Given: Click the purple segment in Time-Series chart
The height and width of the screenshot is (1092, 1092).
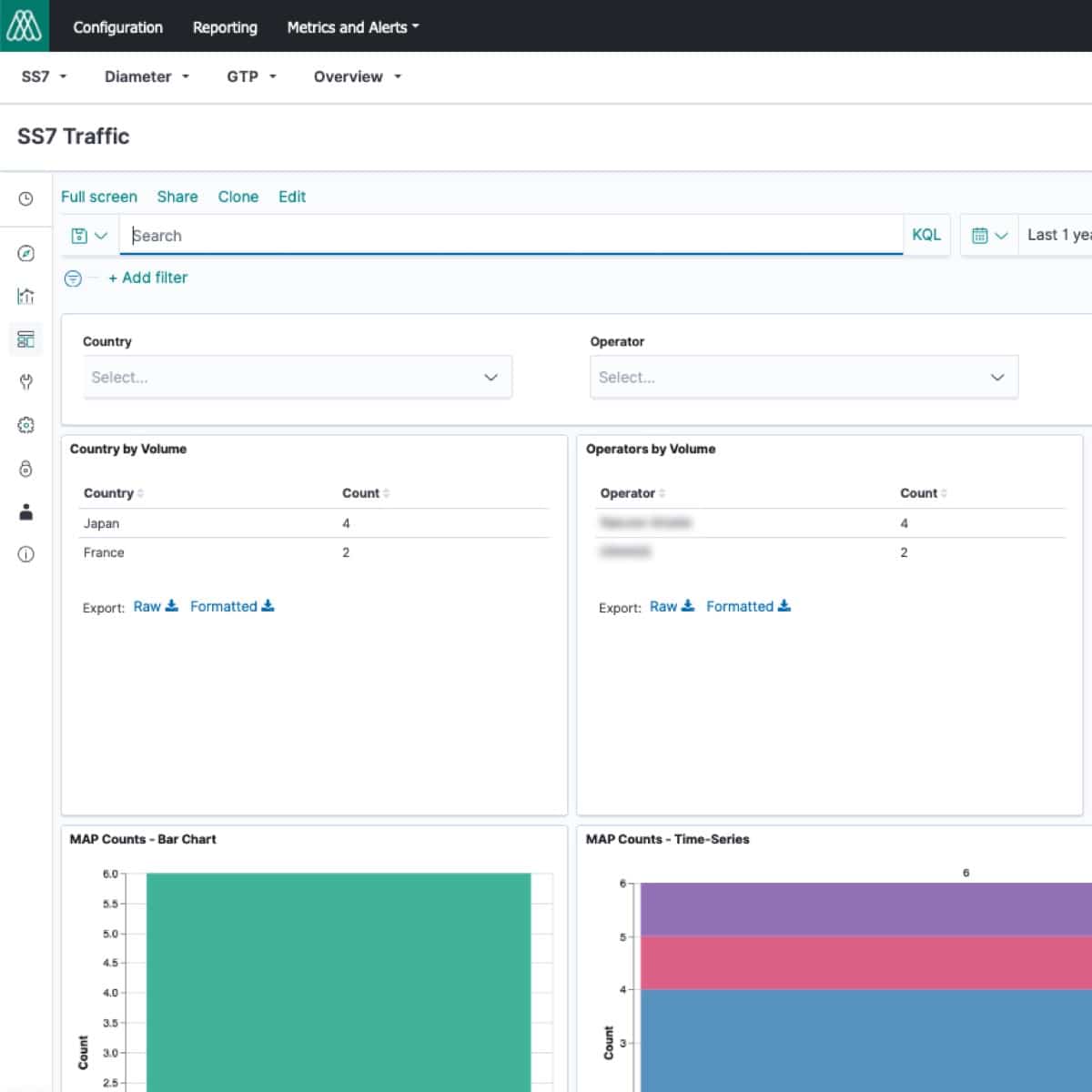Looking at the screenshot, I should [866, 909].
